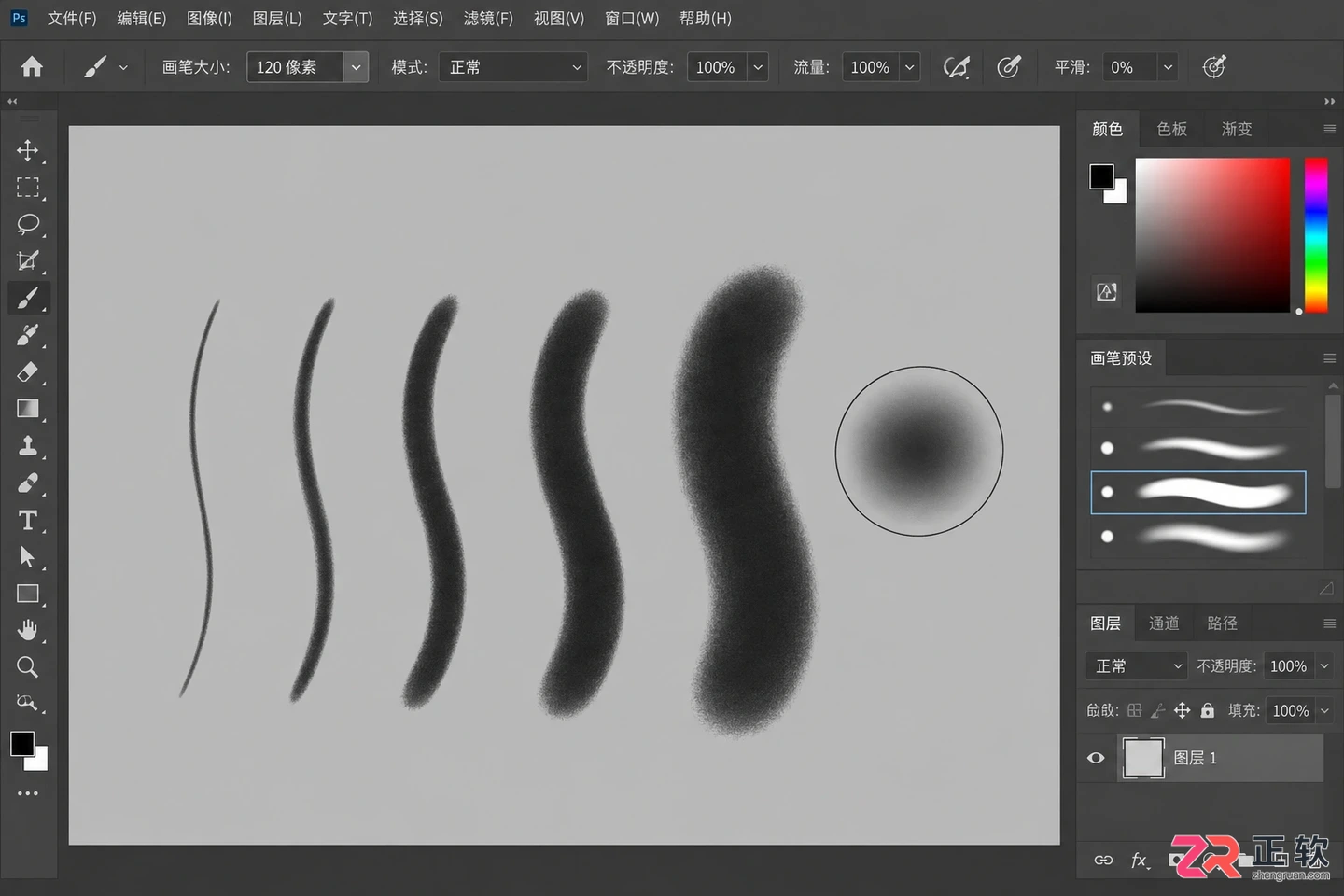Open the 图像(I) menu
The height and width of the screenshot is (896, 1344).
pyautogui.click(x=209, y=19)
